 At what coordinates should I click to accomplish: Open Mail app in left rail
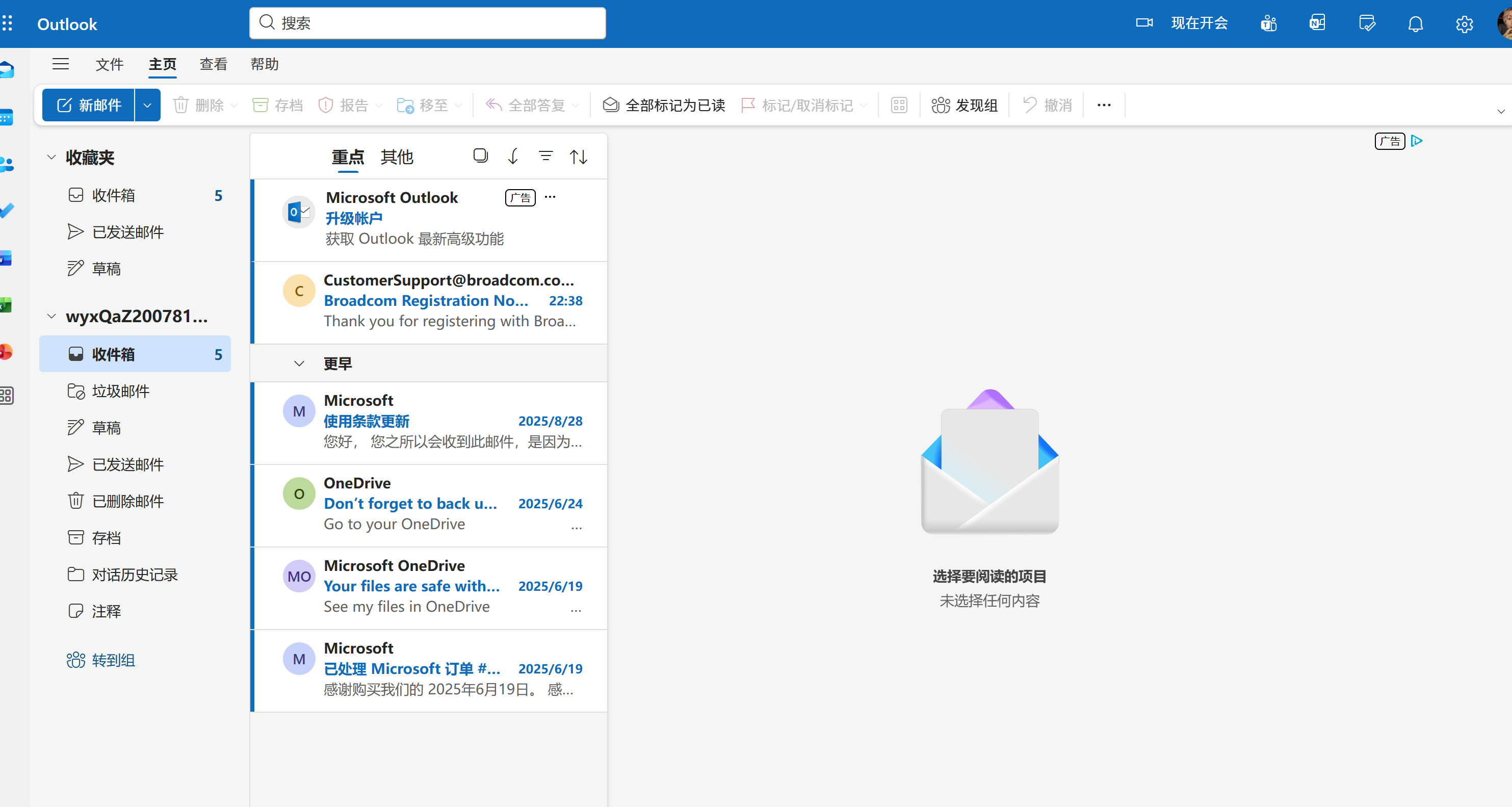pos(7,70)
